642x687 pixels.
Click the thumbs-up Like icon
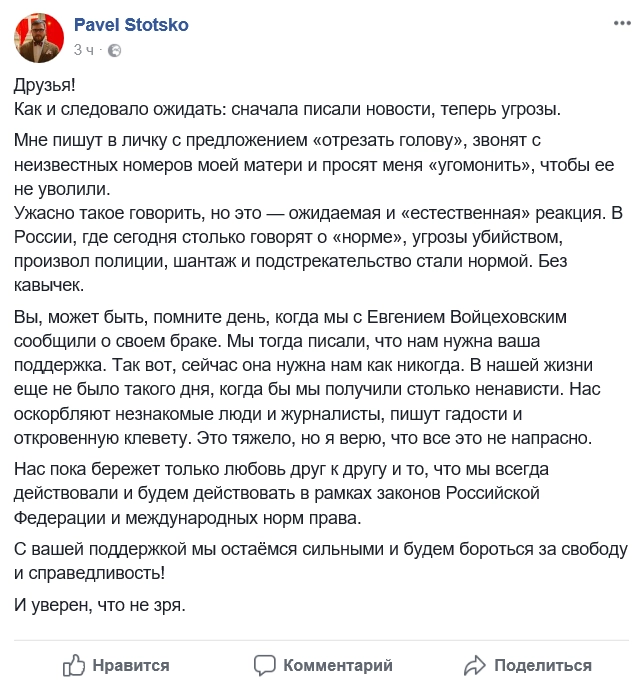(x=73, y=665)
